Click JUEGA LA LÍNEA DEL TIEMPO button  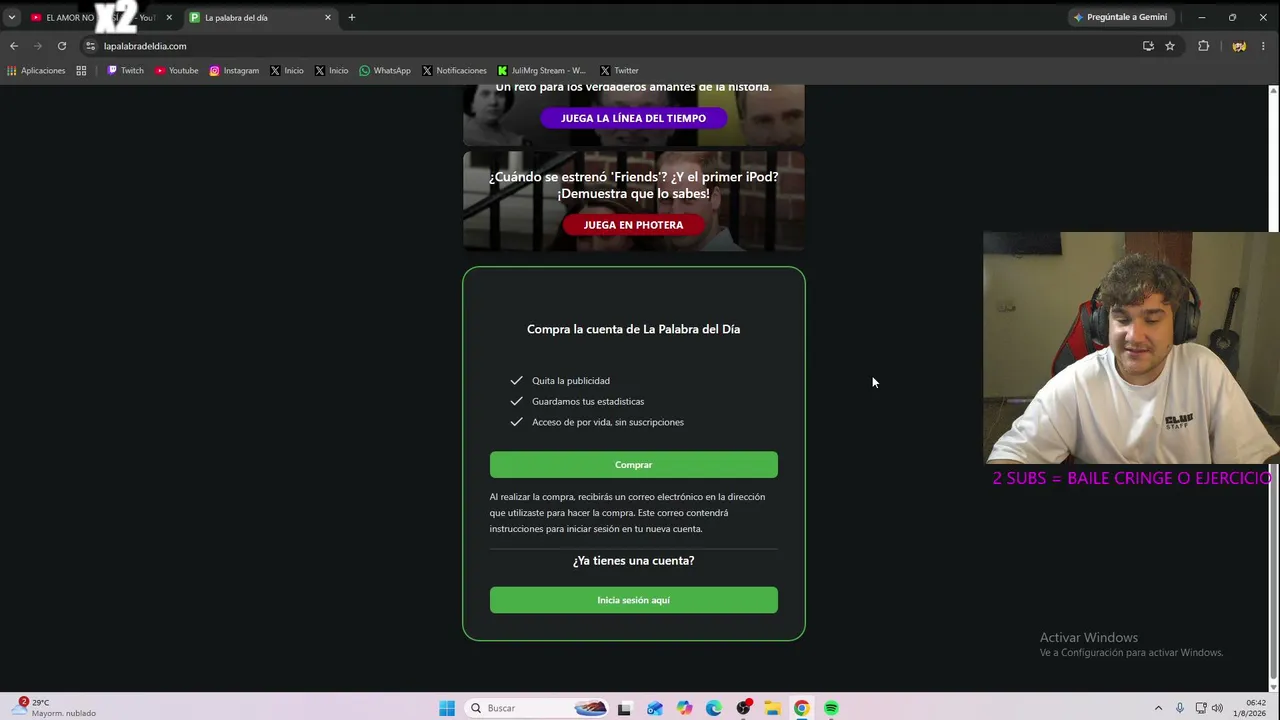pyautogui.click(x=634, y=118)
